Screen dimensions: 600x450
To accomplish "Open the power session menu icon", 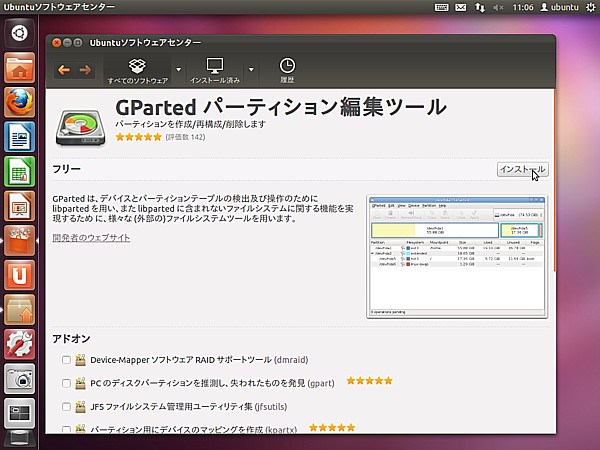I will (x=591, y=7).
